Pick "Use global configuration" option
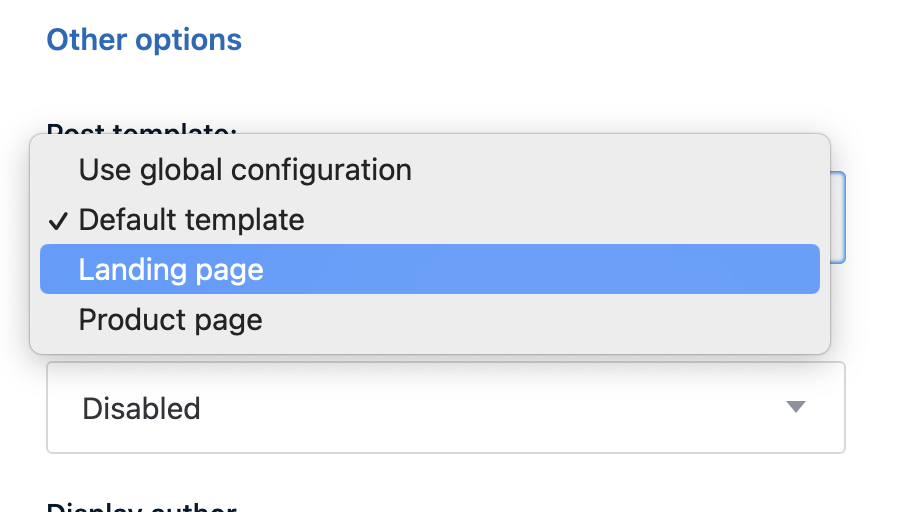The width and height of the screenshot is (908, 512). (x=245, y=170)
